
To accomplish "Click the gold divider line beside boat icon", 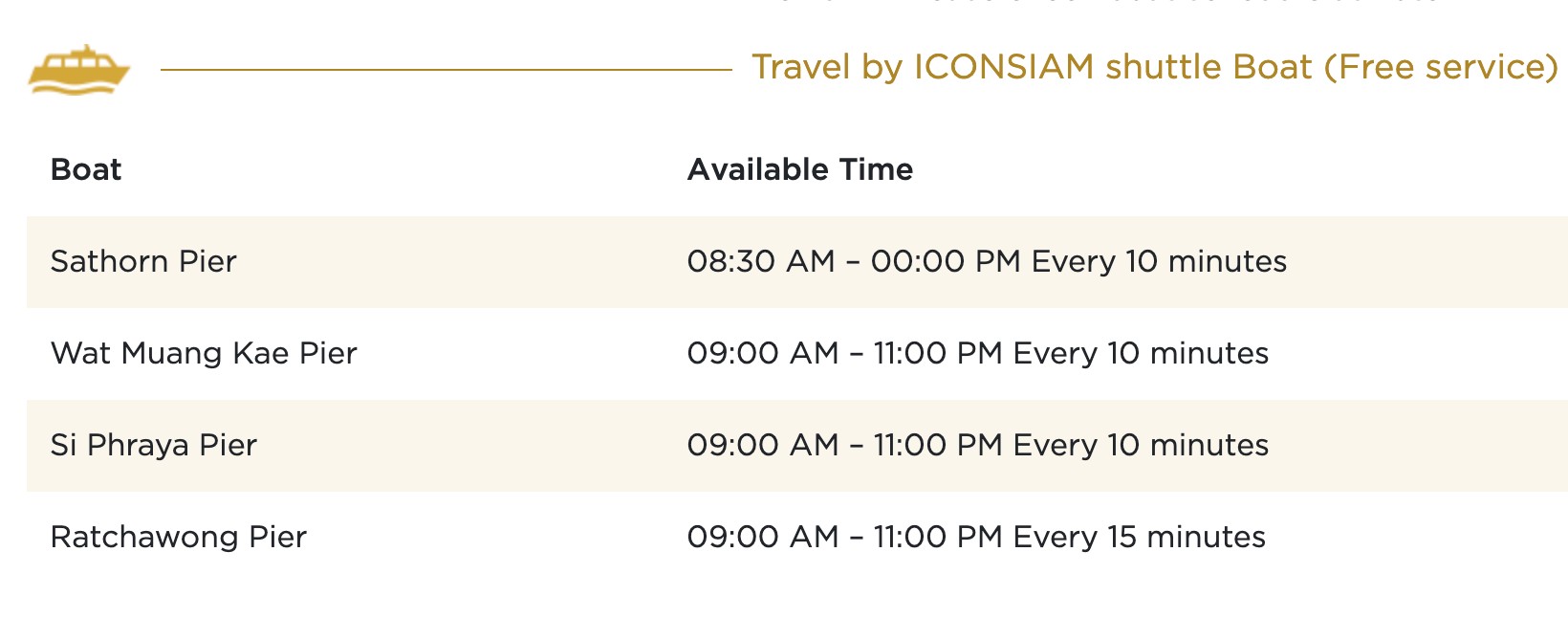I will 446,69.
